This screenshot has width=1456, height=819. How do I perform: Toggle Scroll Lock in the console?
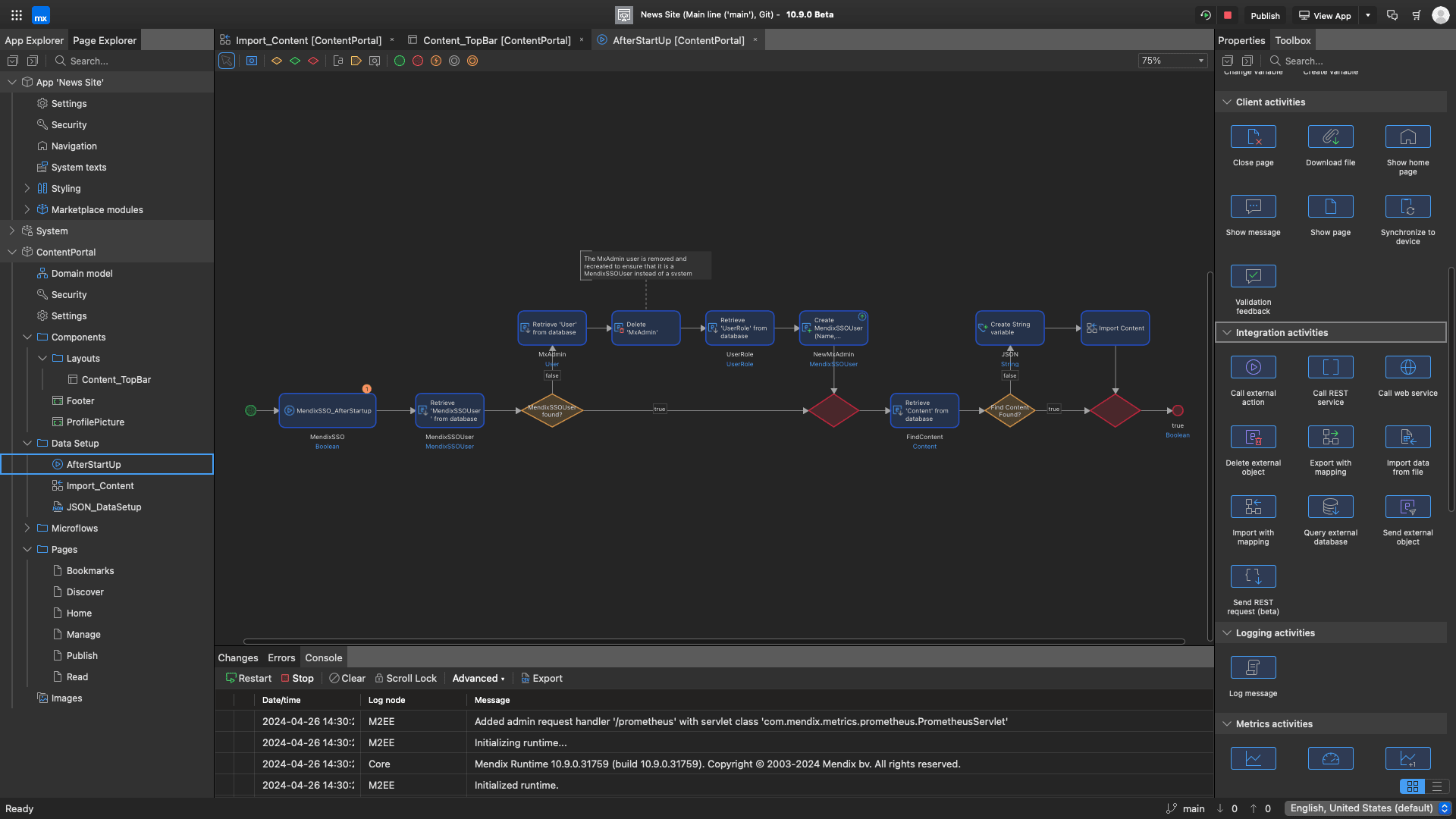click(x=406, y=678)
